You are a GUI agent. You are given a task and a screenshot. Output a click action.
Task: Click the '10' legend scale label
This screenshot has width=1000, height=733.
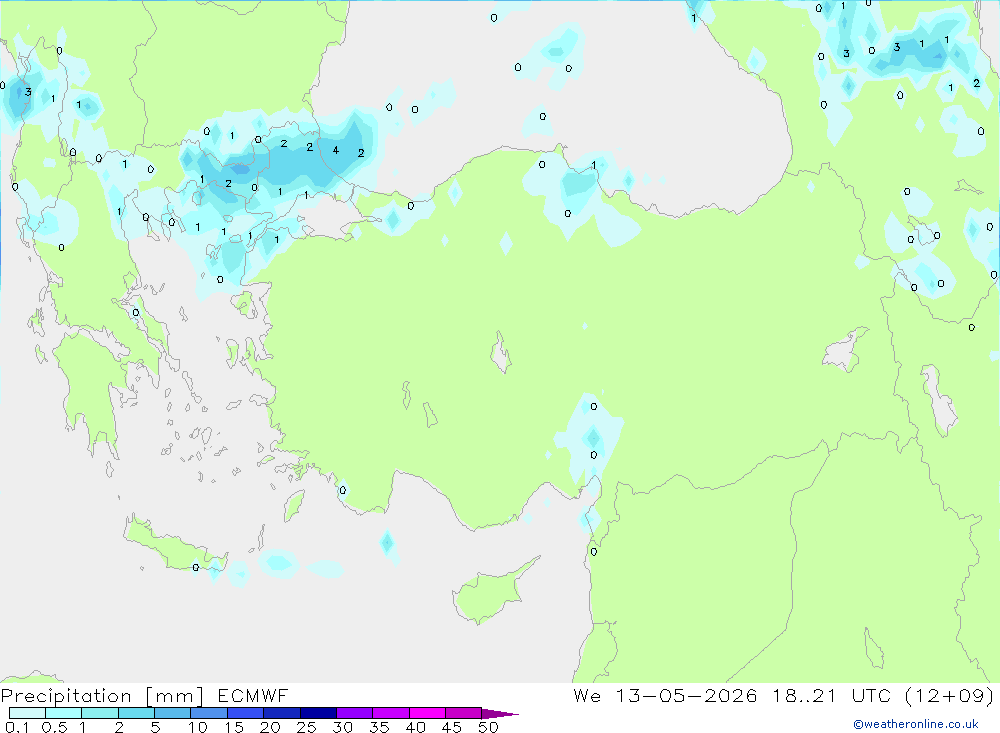tap(198, 727)
